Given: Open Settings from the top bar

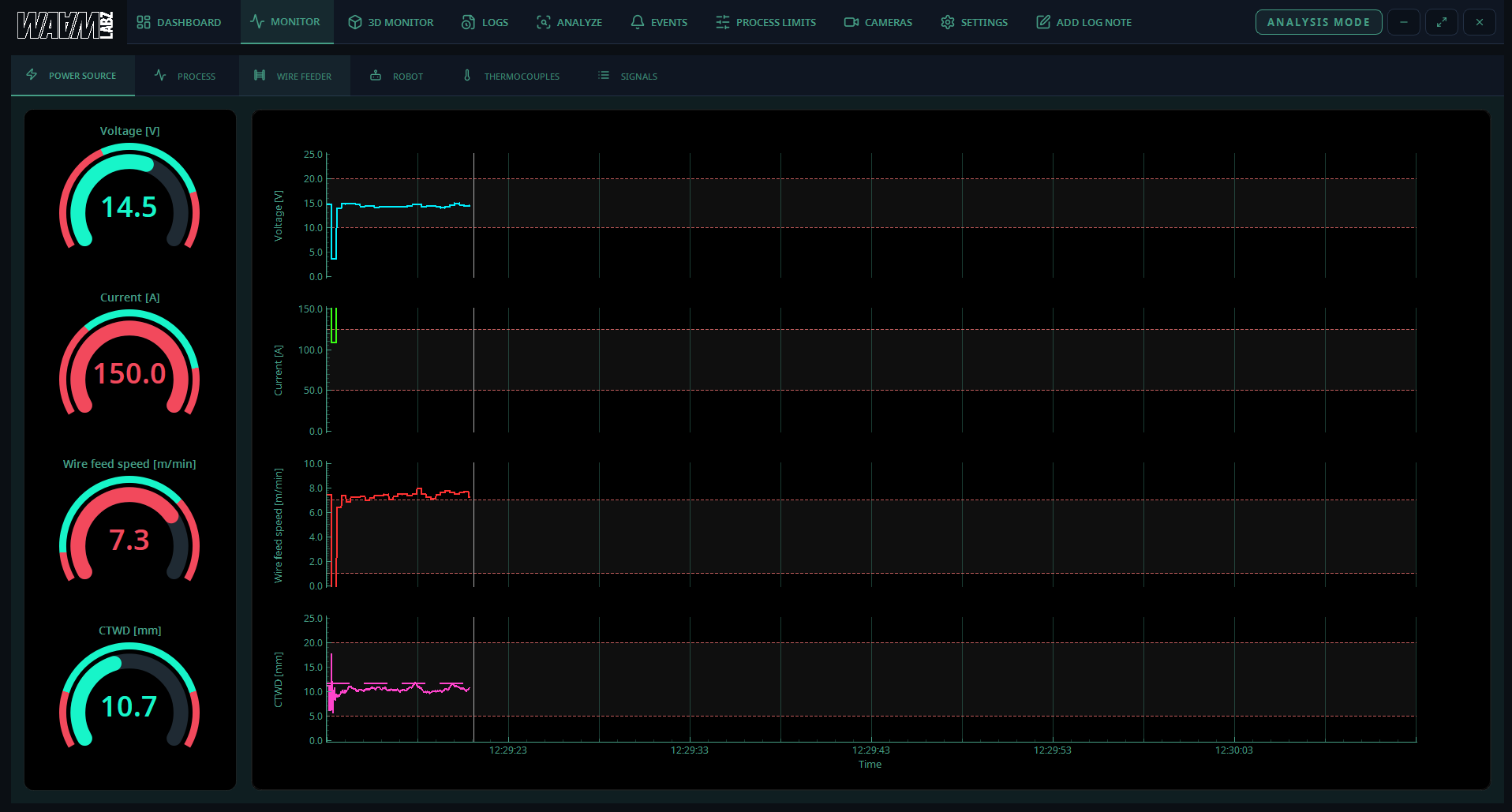Looking at the screenshot, I should point(974,22).
